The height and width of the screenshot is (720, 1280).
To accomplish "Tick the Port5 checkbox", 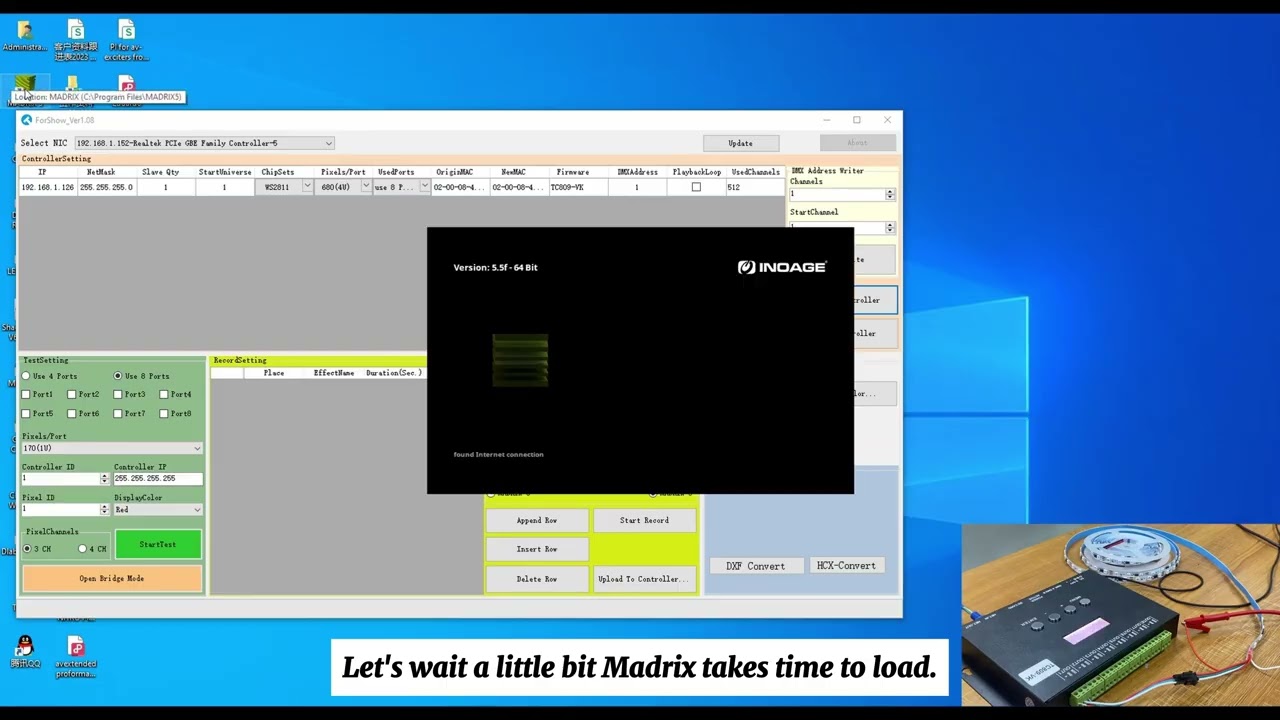I will click(26, 413).
